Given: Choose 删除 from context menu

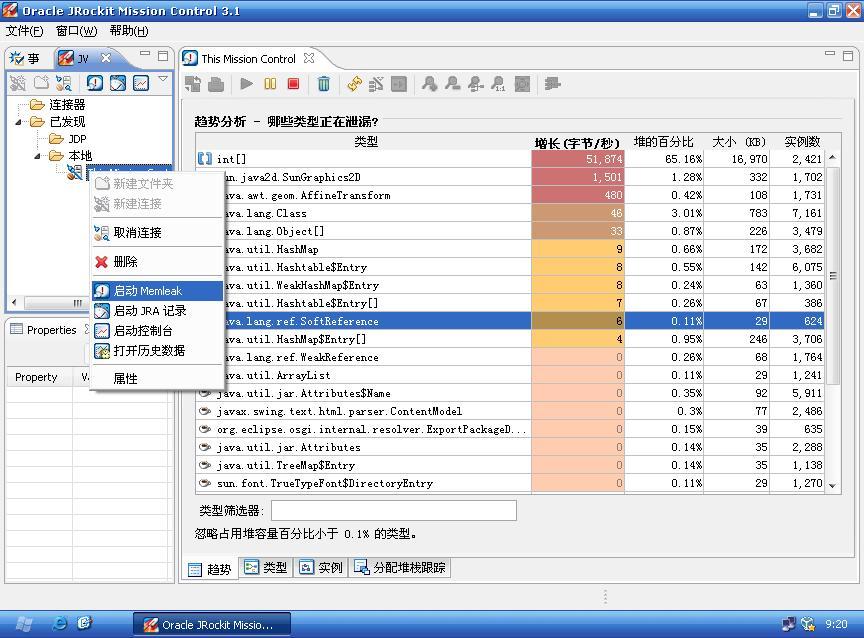Looking at the screenshot, I should [x=157, y=262].
